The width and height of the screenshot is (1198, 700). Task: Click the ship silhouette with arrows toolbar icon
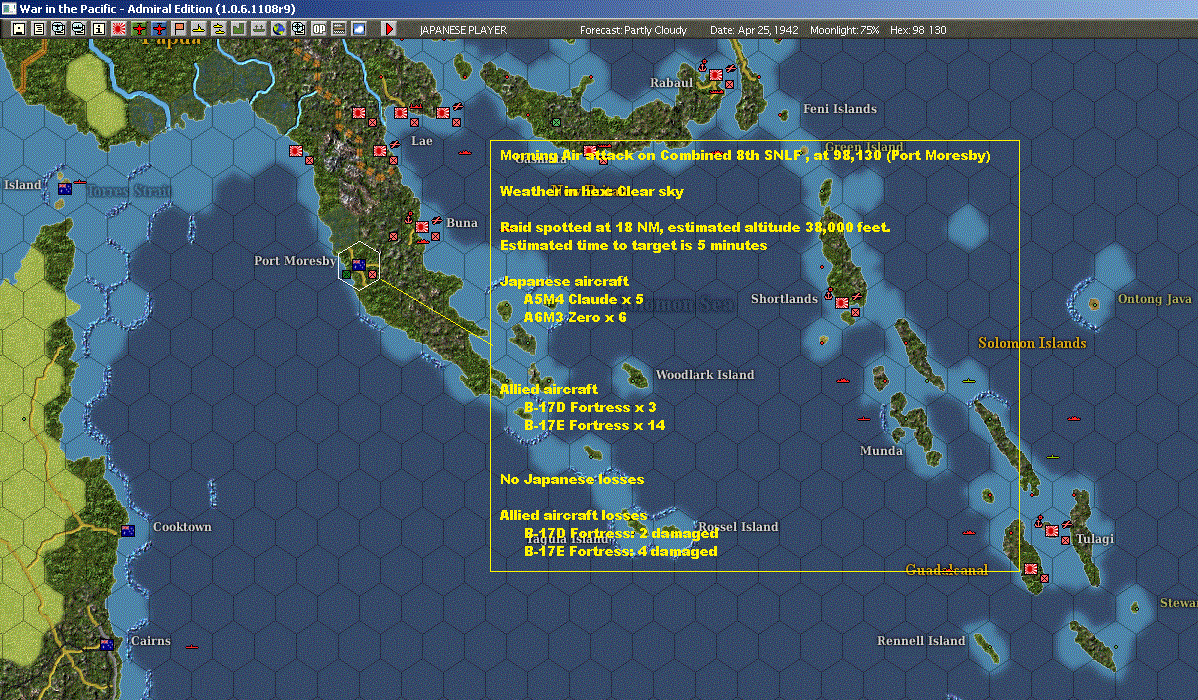click(x=258, y=29)
